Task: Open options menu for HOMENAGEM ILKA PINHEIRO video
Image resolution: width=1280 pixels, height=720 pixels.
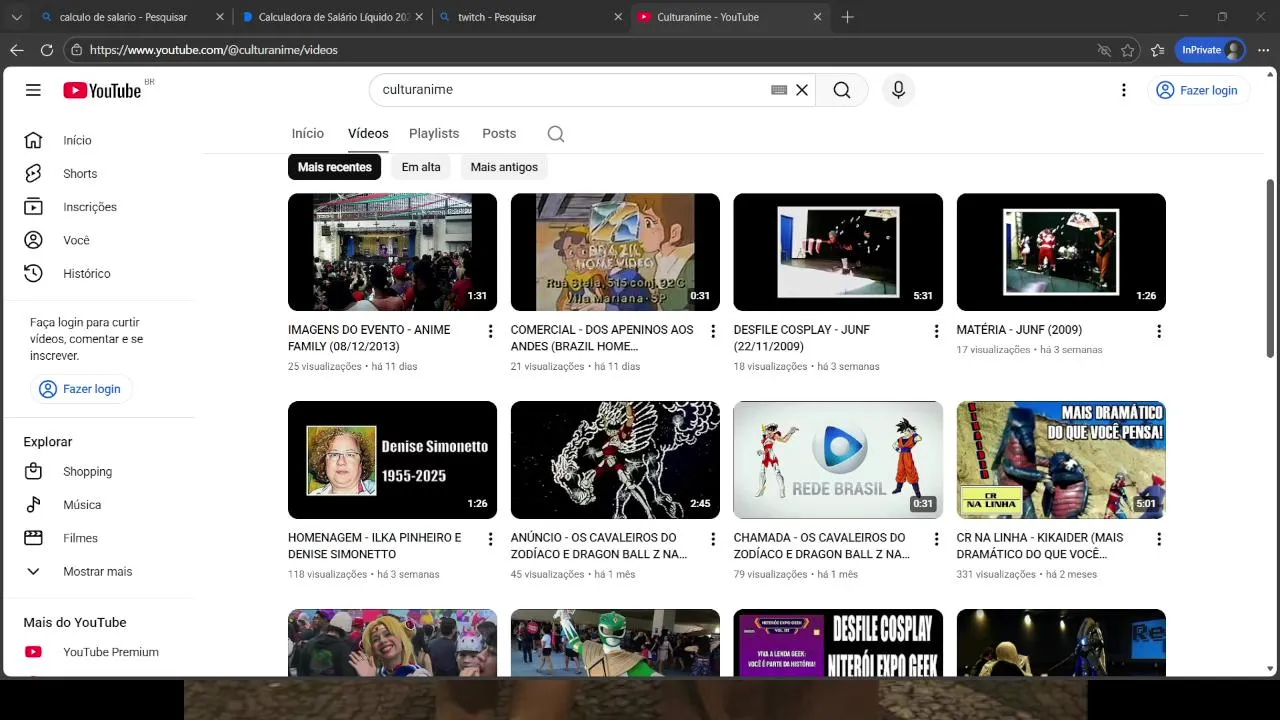Action: point(490,539)
